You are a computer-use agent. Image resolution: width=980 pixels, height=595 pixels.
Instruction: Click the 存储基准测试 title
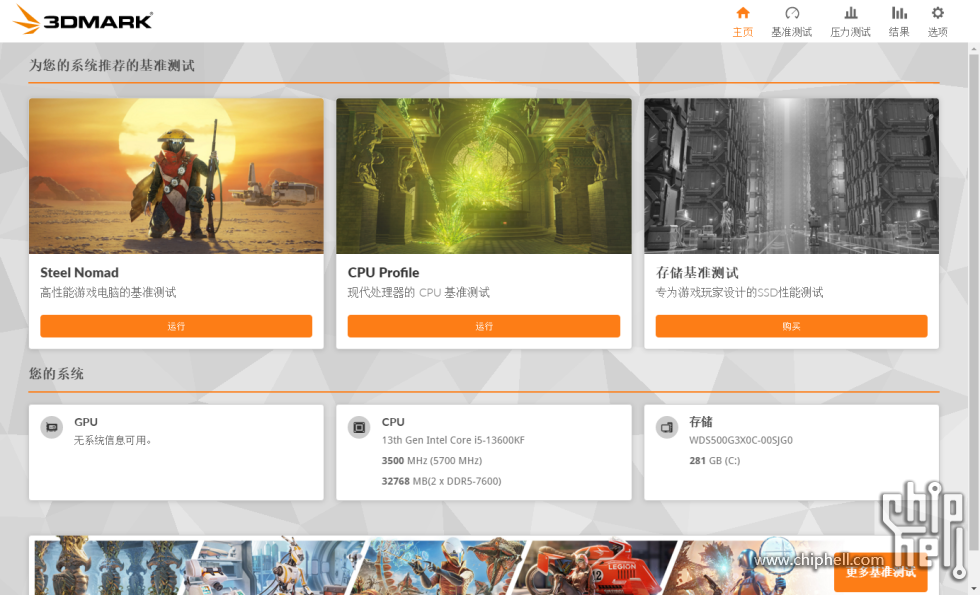click(x=697, y=272)
